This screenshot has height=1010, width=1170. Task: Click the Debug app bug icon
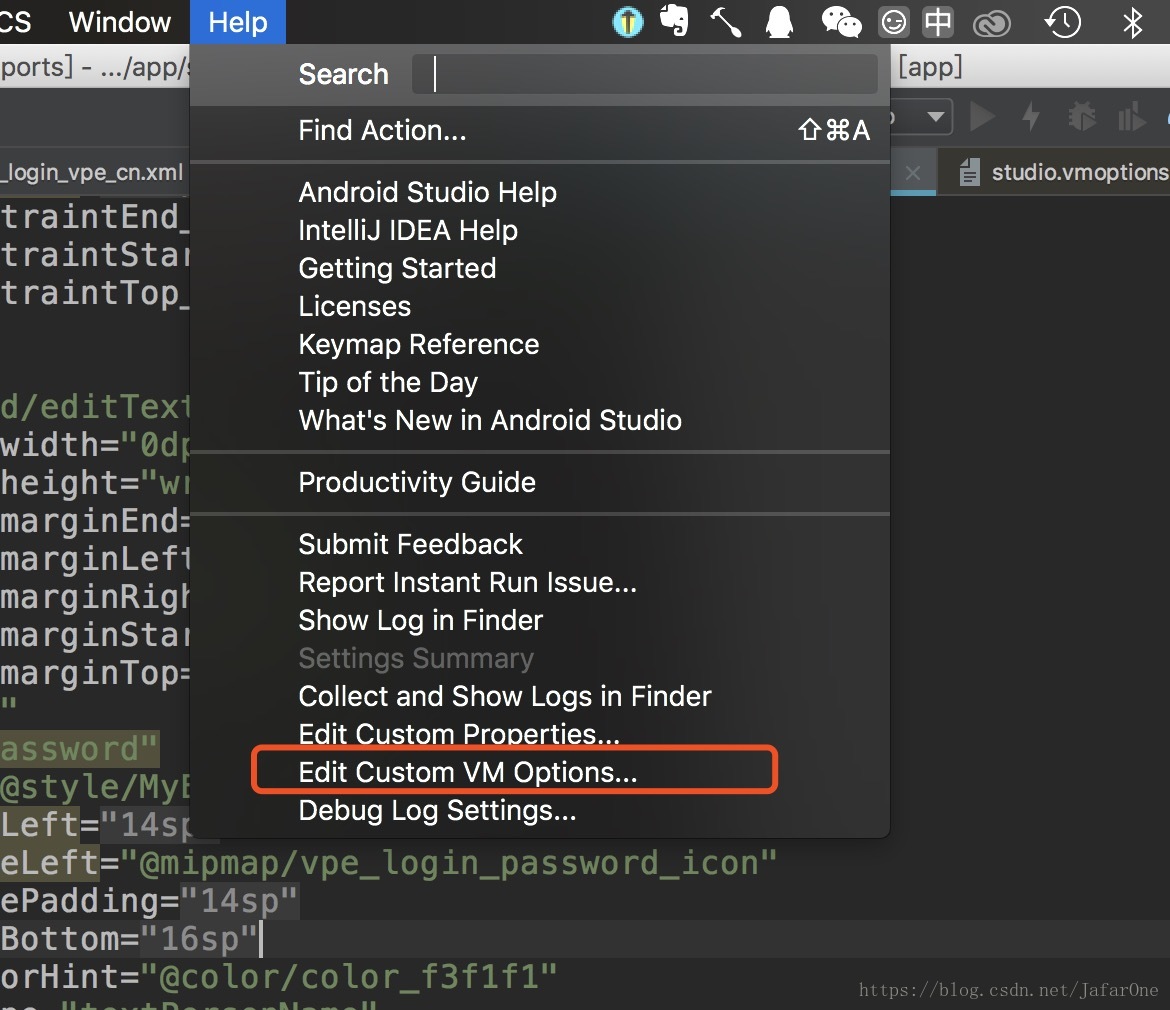[x=1081, y=117]
